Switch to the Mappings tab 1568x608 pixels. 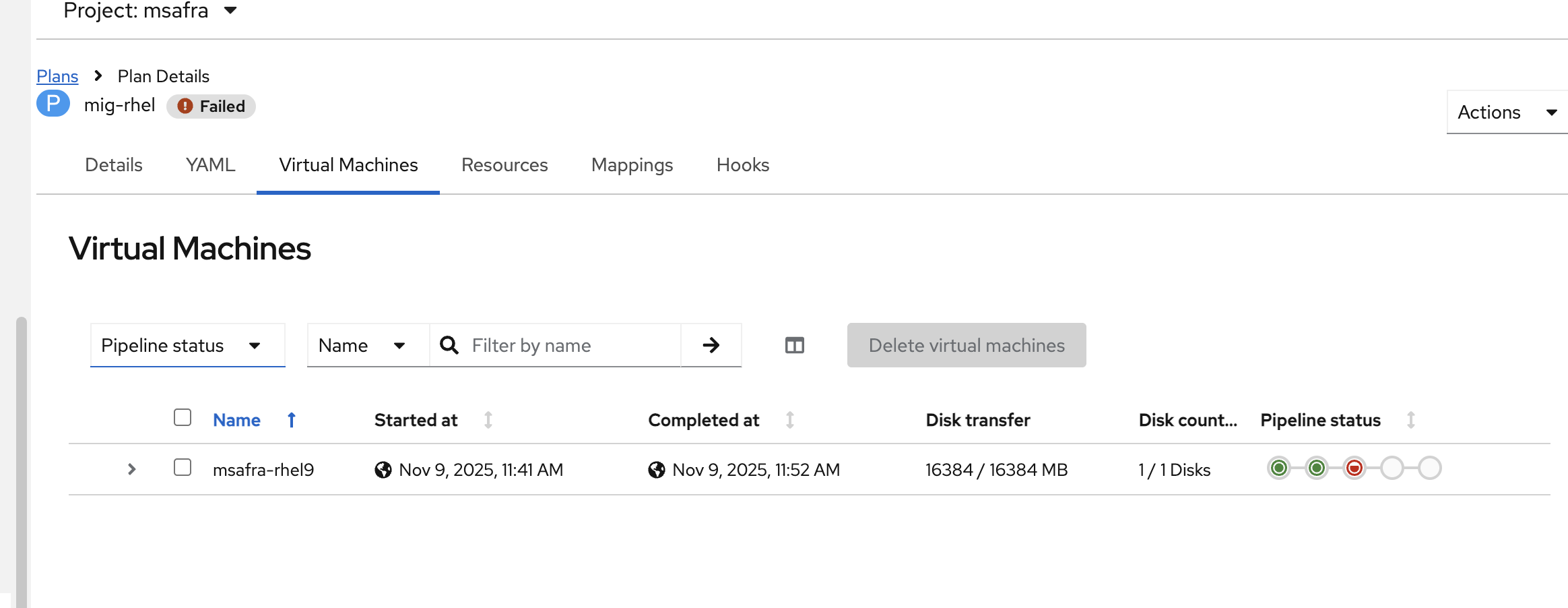pyautogui.click(x=632, y=165)
